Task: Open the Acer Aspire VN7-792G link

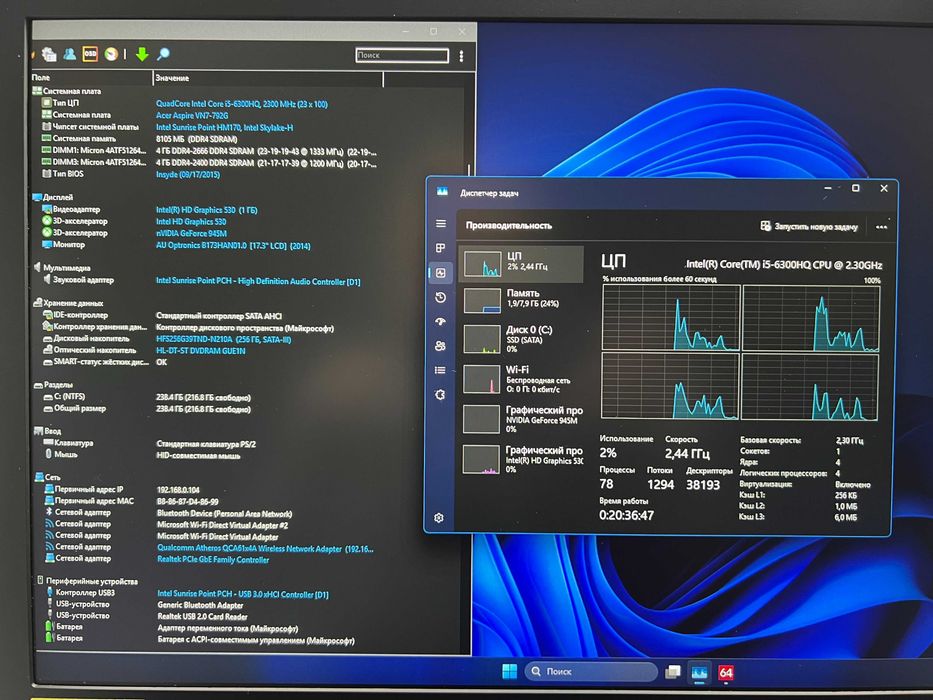Action: point(192,115)
